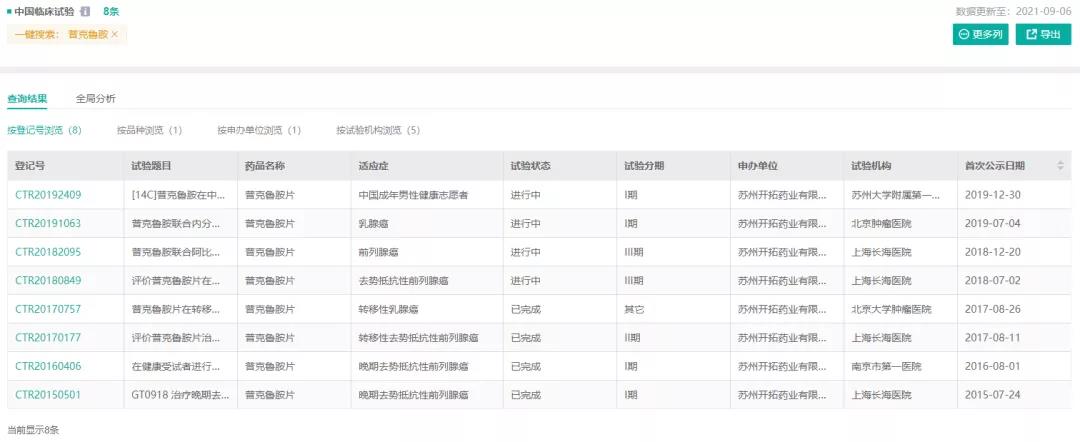Select 按试验机构浏览 (5) view
Viewport: 1080px width, 442px height.
pyautogui.click(x=378, y=130)
